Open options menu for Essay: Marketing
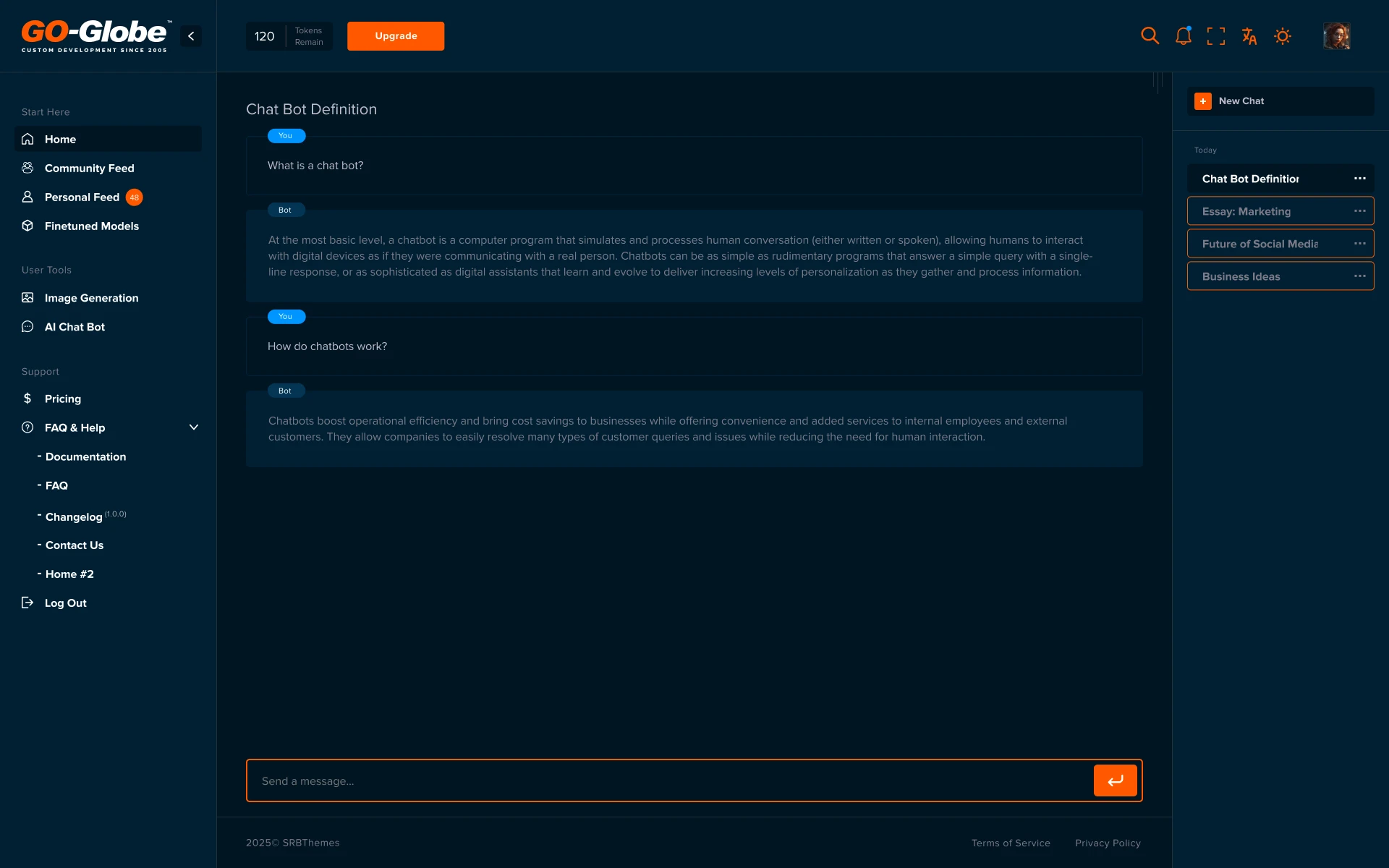The height and width of the screenshot is (868, 1389). pyautogui.click(x=1359, y=211)
